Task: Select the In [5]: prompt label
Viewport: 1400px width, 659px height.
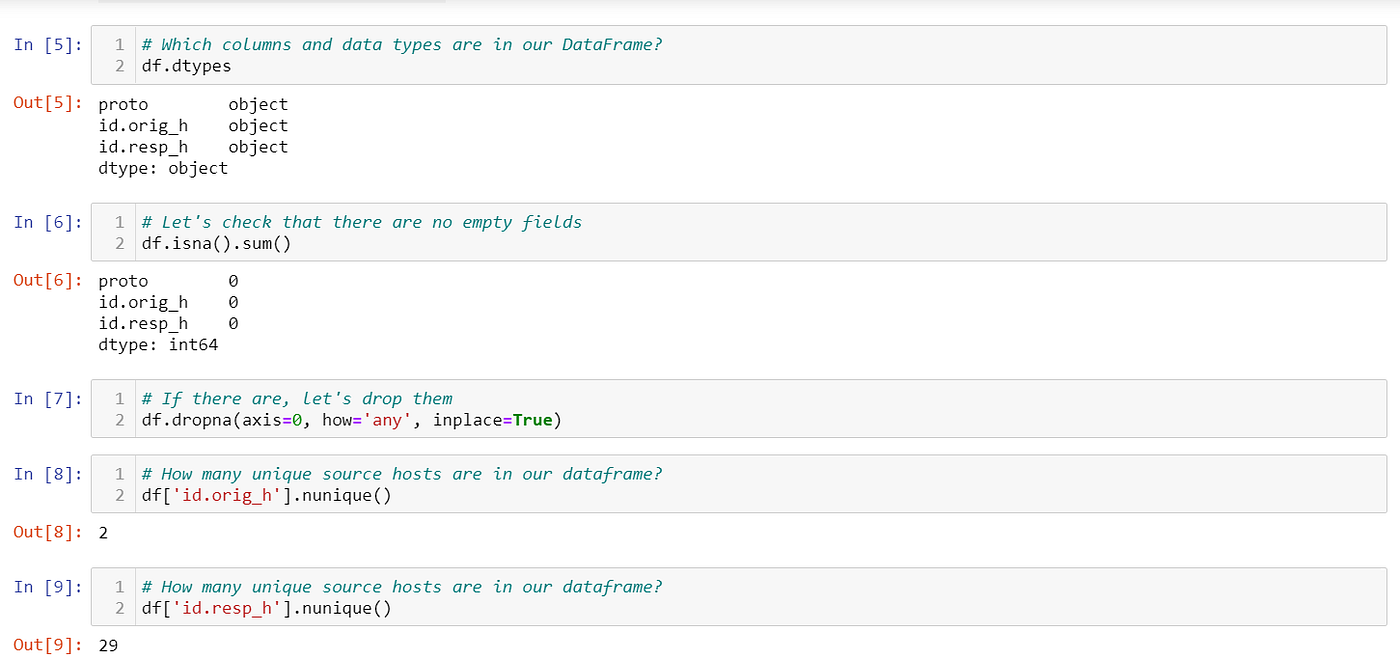Action: coord(48,45)
